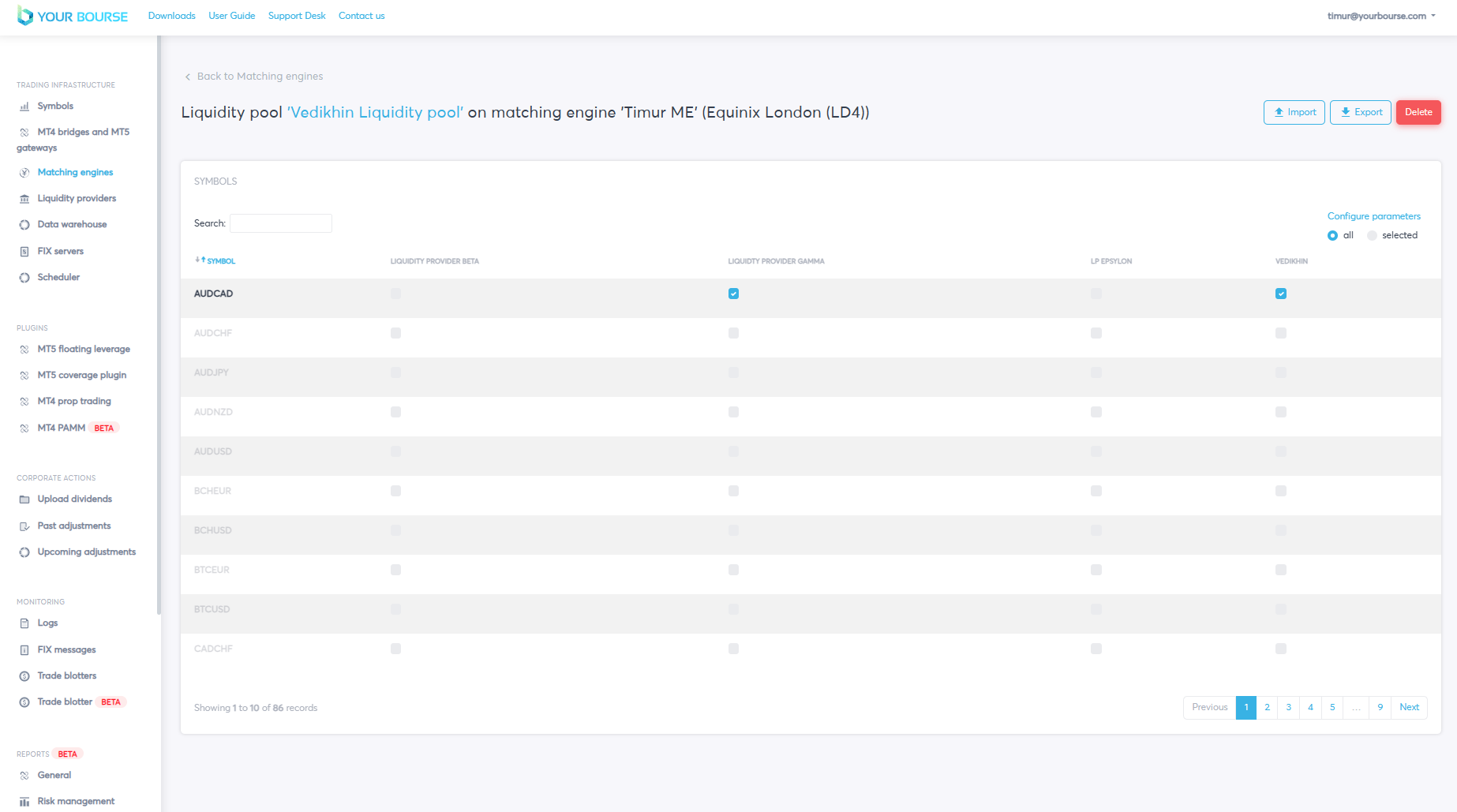This screenshot has width=1457, height=812.
Task: Click the symbol Search input field
Action: [x=280, y=223]
